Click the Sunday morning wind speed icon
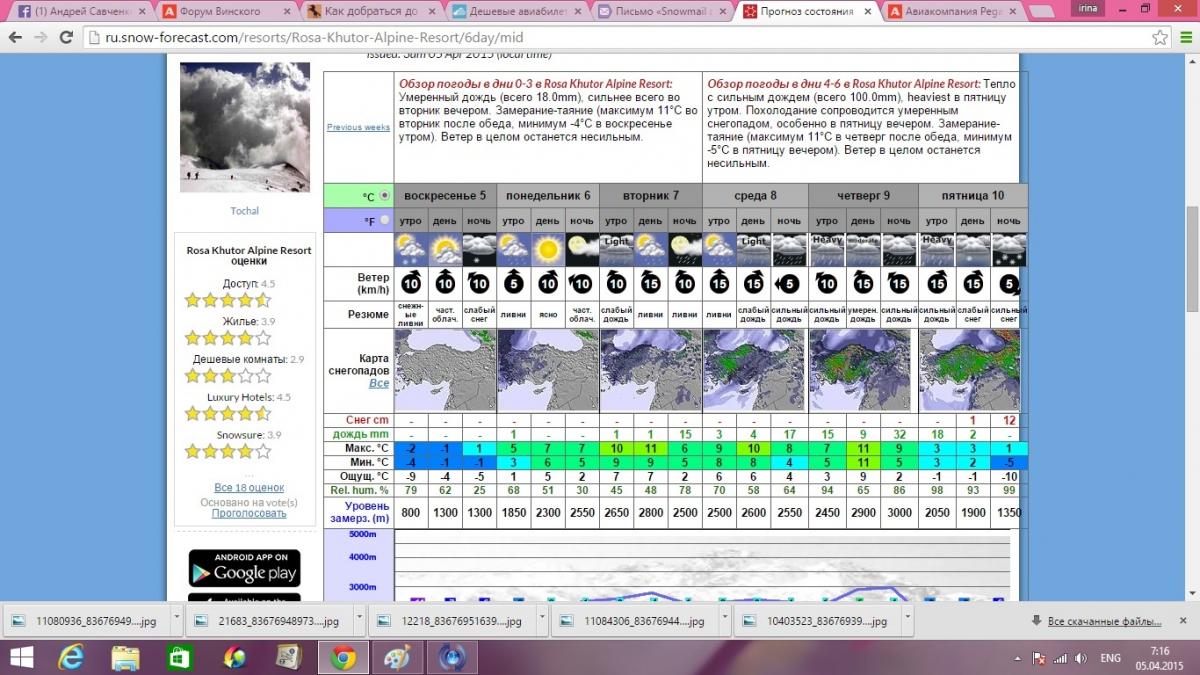 (x=411, y=283)
